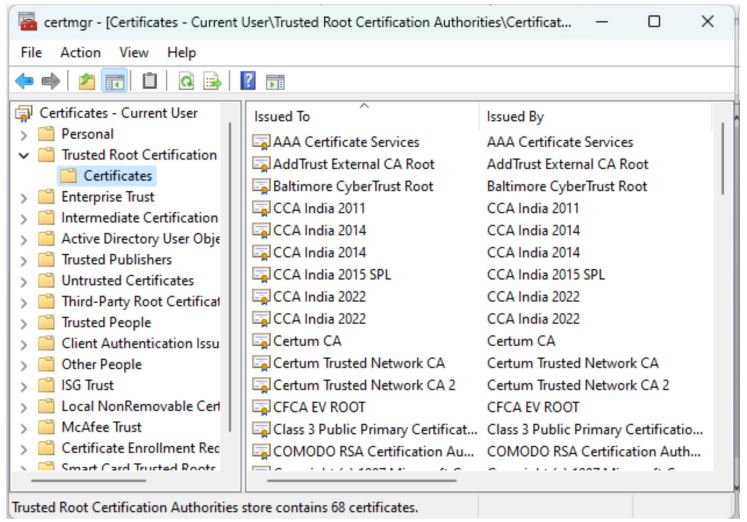This screenshot has width=747, height=522.
Task: Click the Certificates - Current User root icon
Action: pos(24,113)
